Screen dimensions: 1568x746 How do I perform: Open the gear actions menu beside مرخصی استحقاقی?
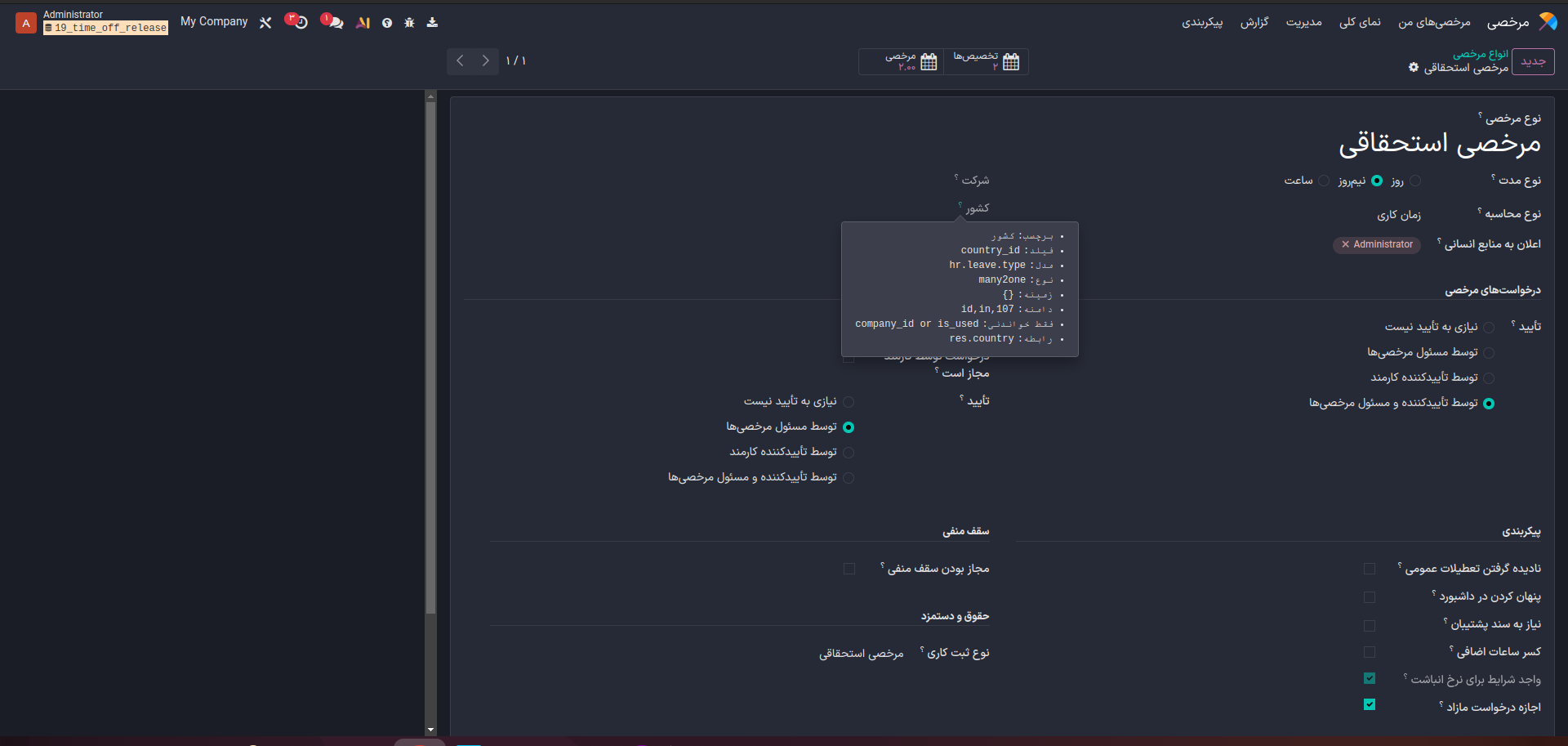pyautogui.click(x=1414, y=68)
